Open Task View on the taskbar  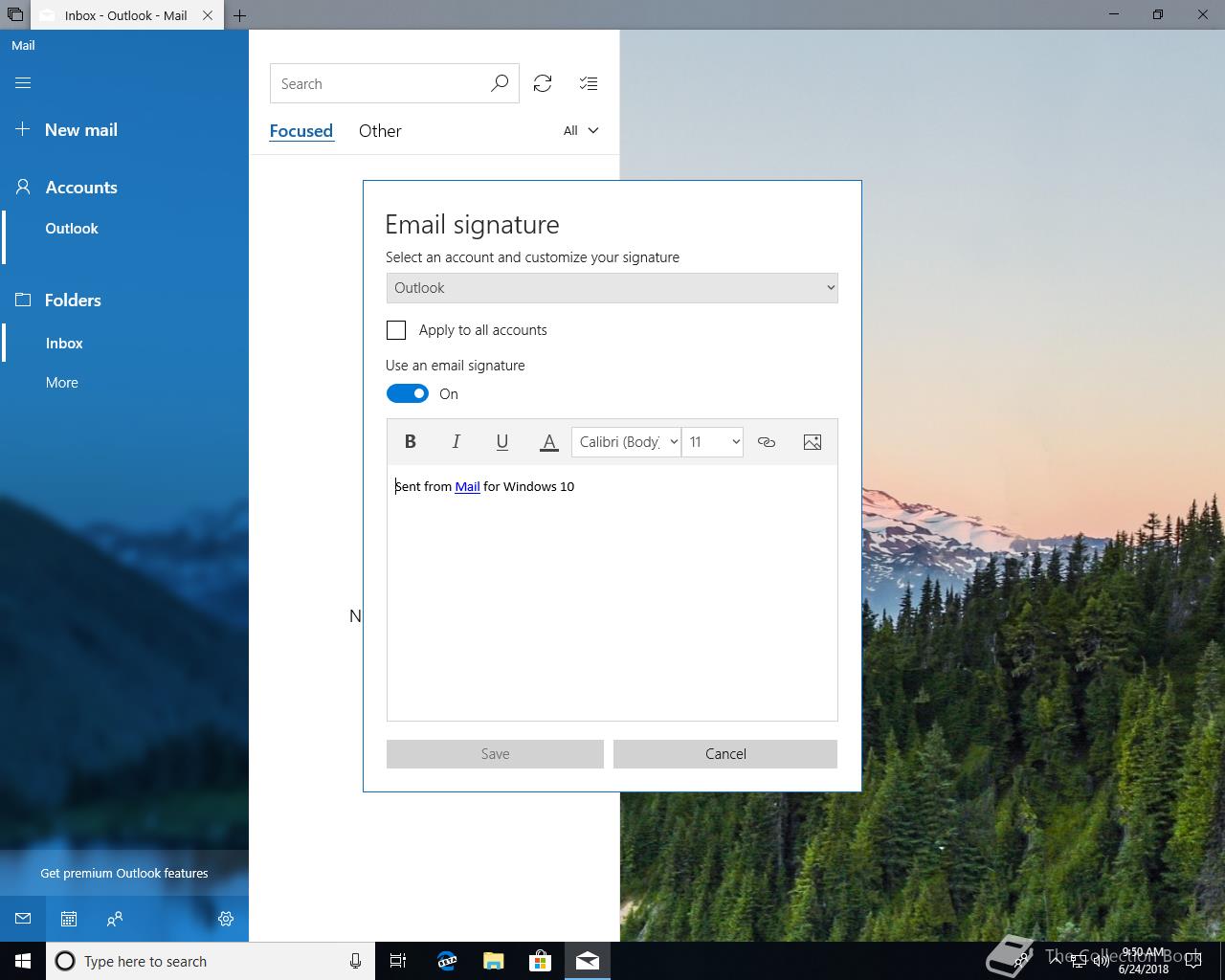point(398,961)
